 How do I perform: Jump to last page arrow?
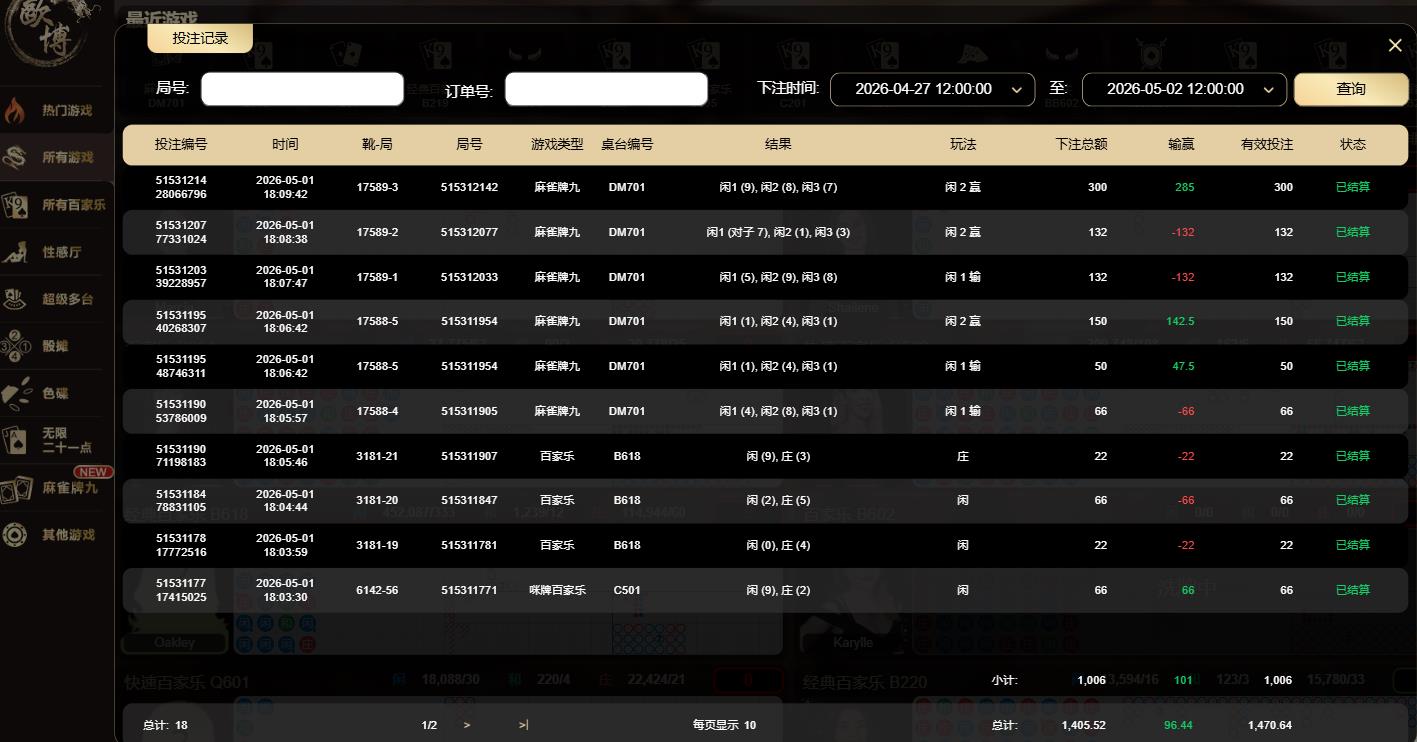click(x=523, y=725)
